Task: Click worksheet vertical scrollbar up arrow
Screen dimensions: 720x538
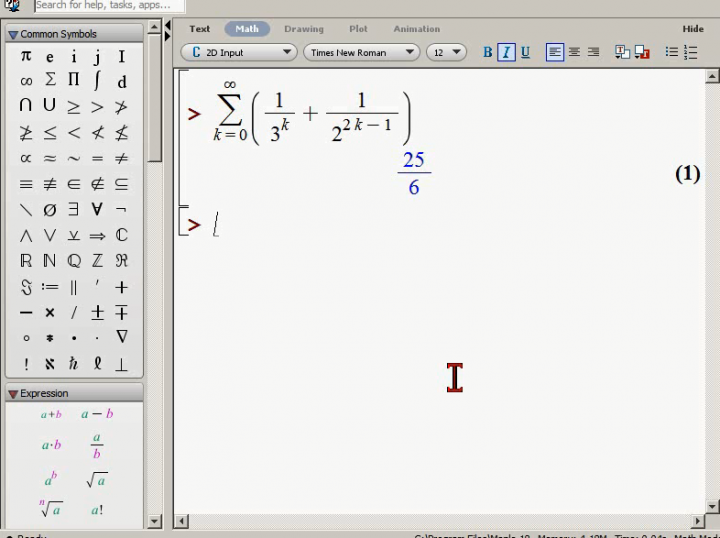Action: tap(712, 77)
